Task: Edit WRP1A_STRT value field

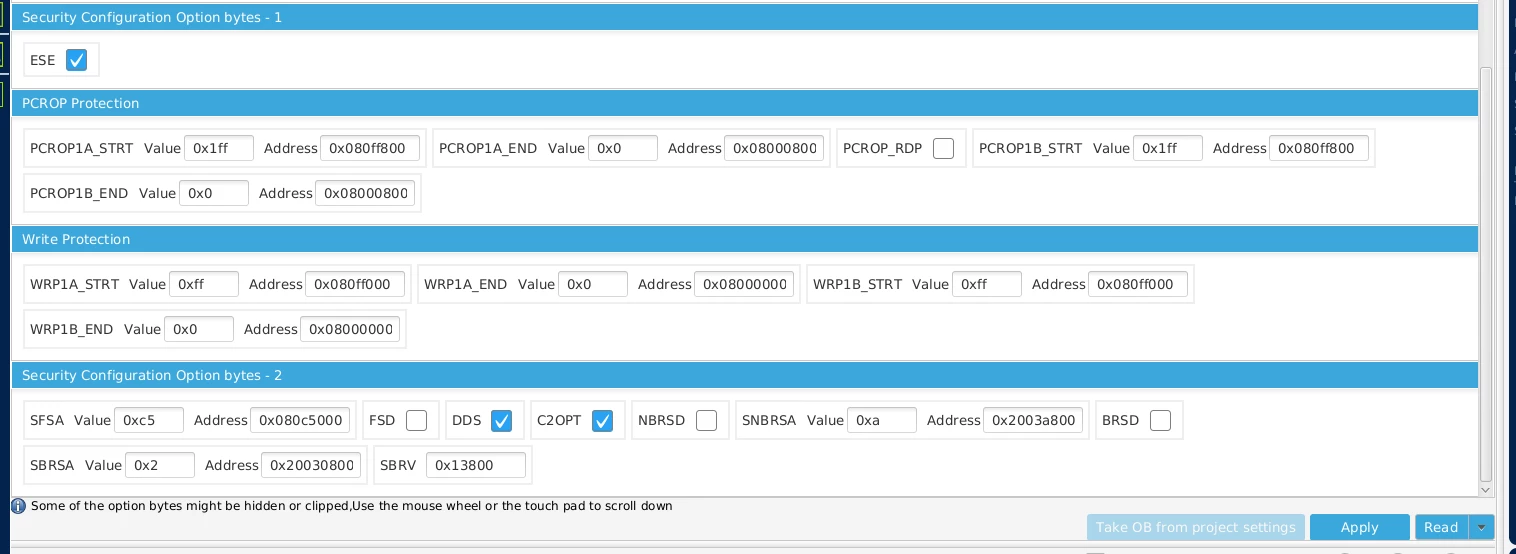Action: [204, 284]
